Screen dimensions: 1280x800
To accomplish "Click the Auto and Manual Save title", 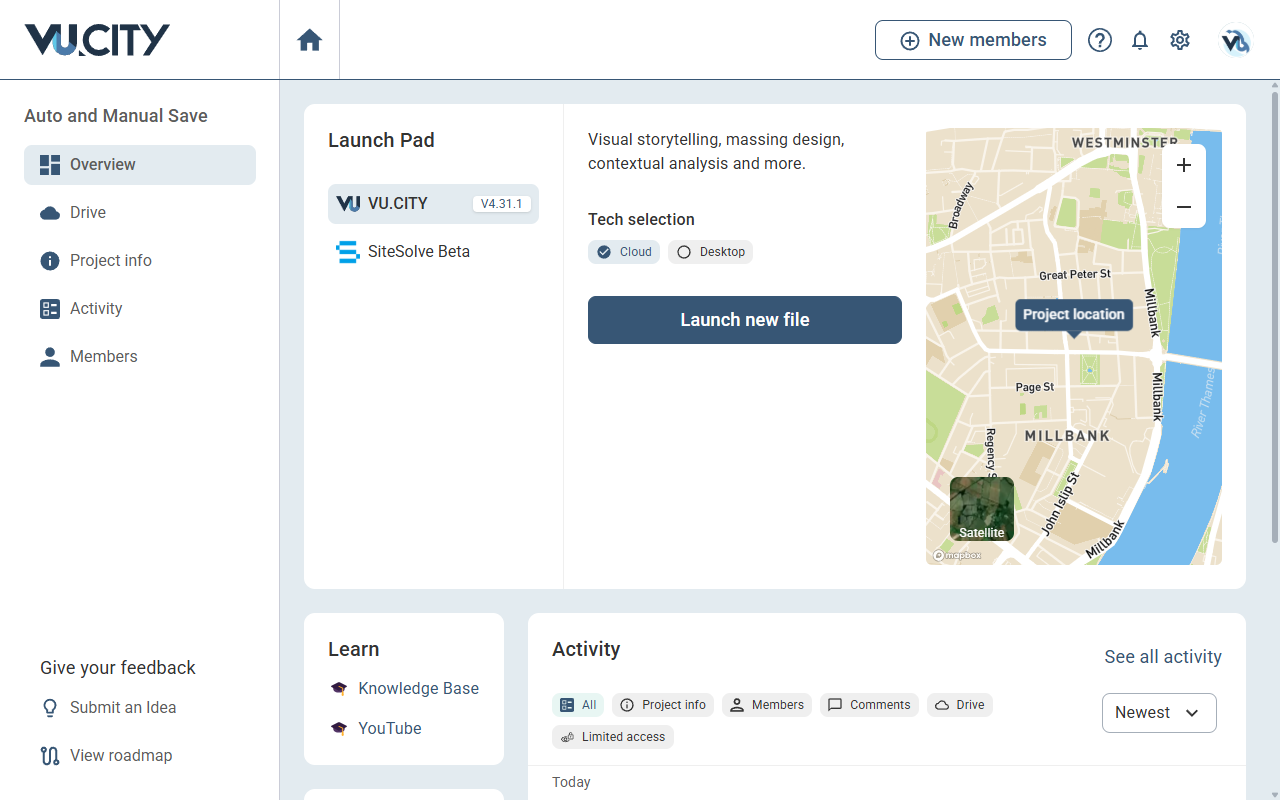I will pos(116,116).
